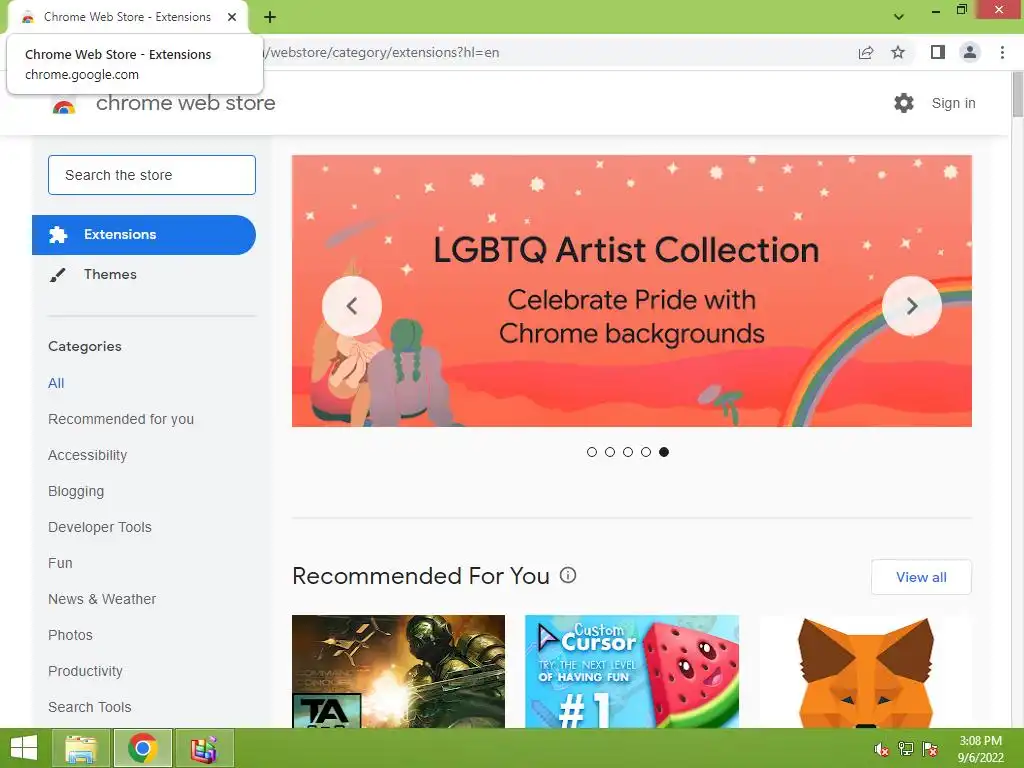Bookmark this tab with the star icon
Viewport: 1024px width, 768px height.
pyautogui.click(x=898, y=52)
